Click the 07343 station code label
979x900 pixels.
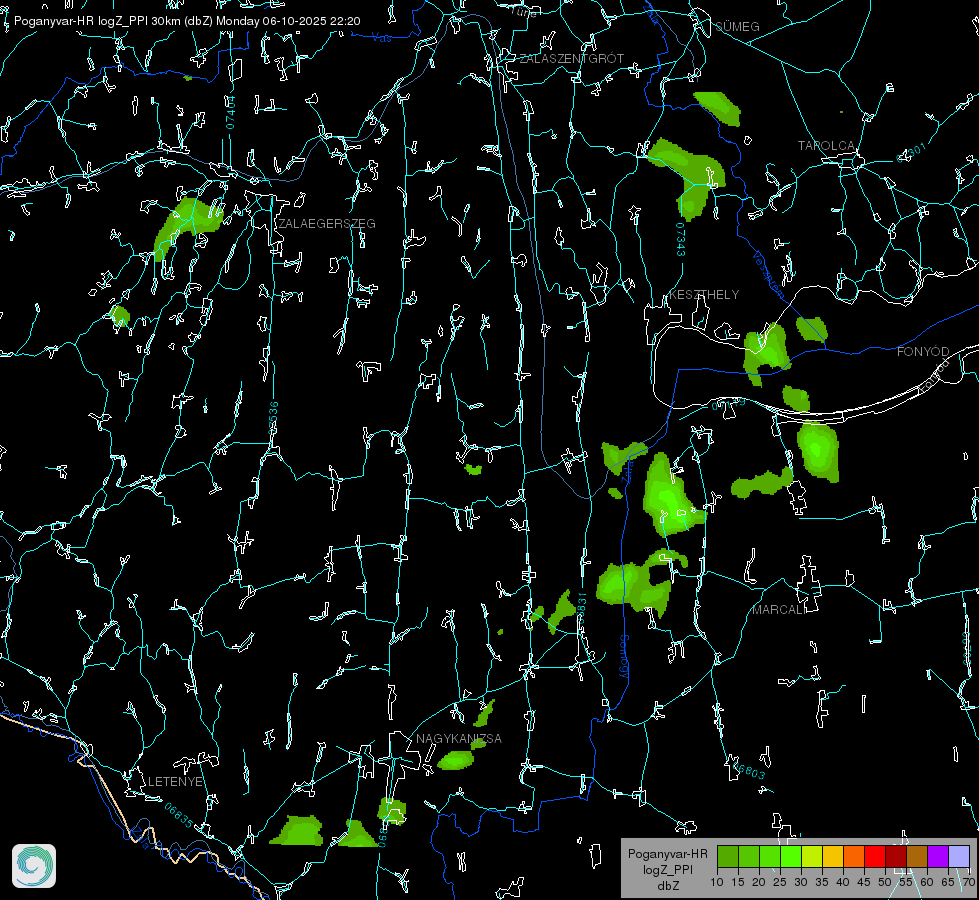(680, 239)
